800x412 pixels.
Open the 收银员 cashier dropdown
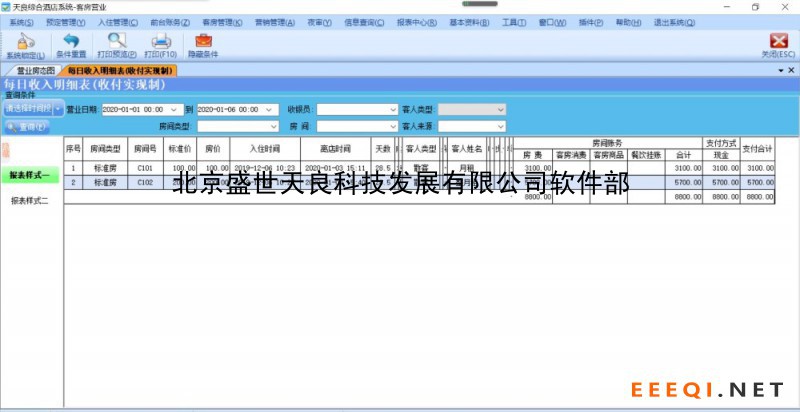tap(391, 109)
